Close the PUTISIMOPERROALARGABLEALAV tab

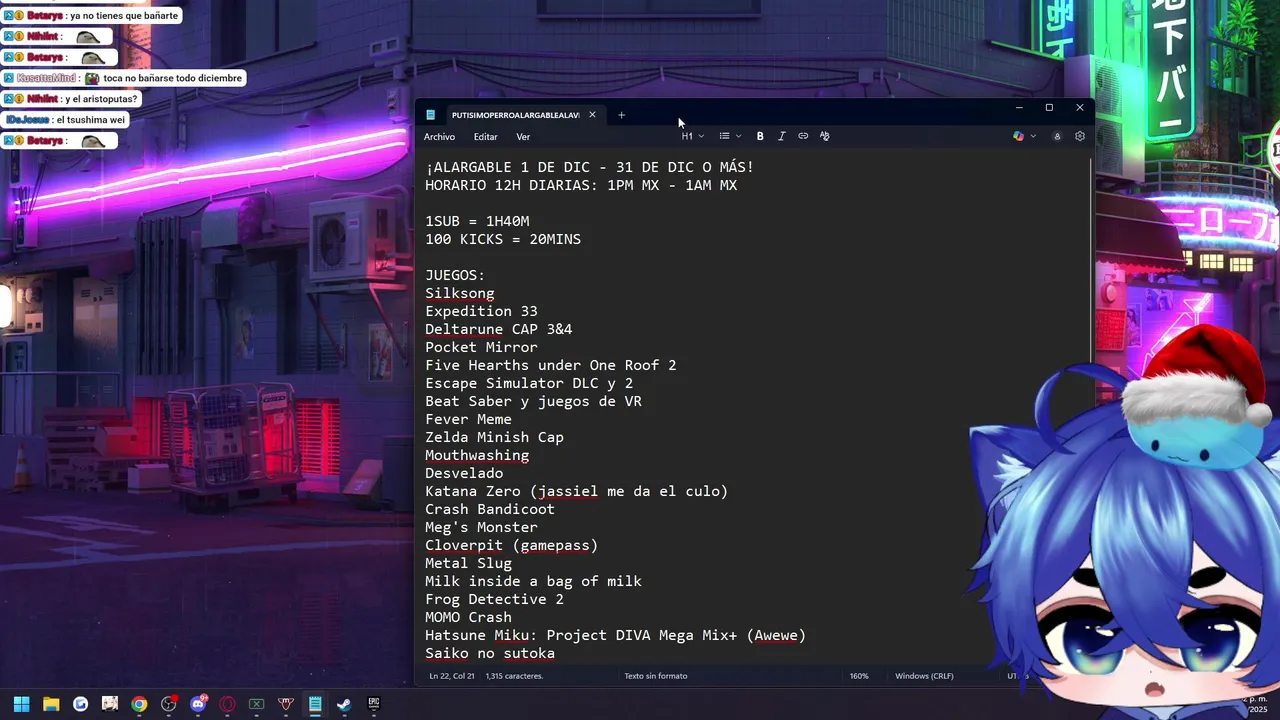pos(592,115)
